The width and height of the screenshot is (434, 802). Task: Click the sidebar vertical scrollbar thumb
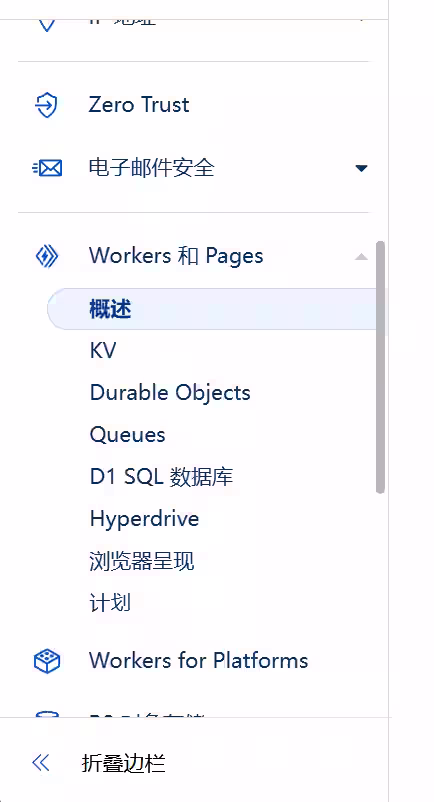pyautogui.click(x=380, y=367)
